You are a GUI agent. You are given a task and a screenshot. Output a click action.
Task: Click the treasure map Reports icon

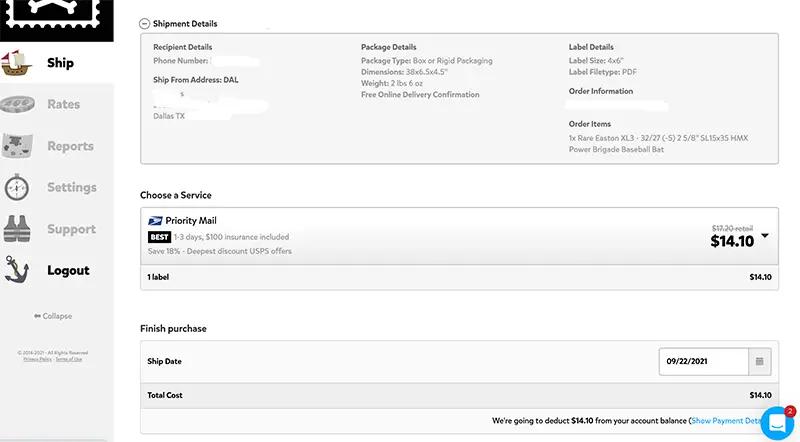coord(17,146)
